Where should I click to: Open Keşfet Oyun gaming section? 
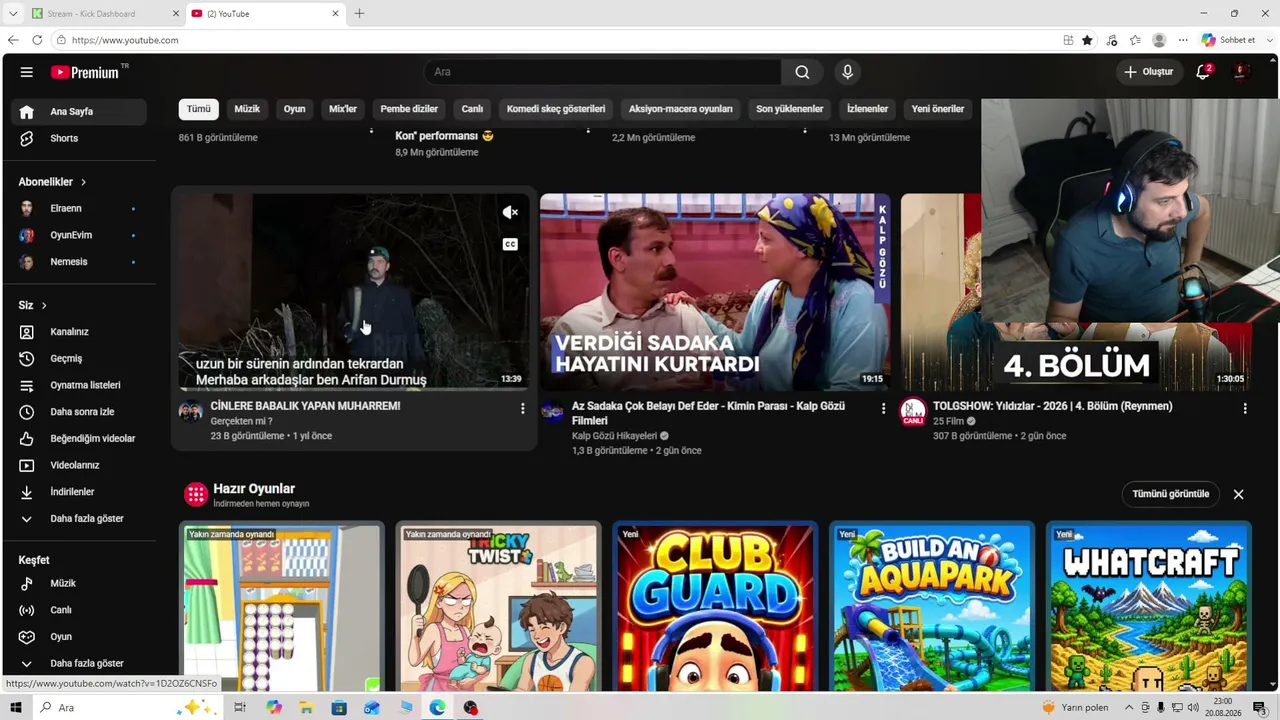[78, 637]
